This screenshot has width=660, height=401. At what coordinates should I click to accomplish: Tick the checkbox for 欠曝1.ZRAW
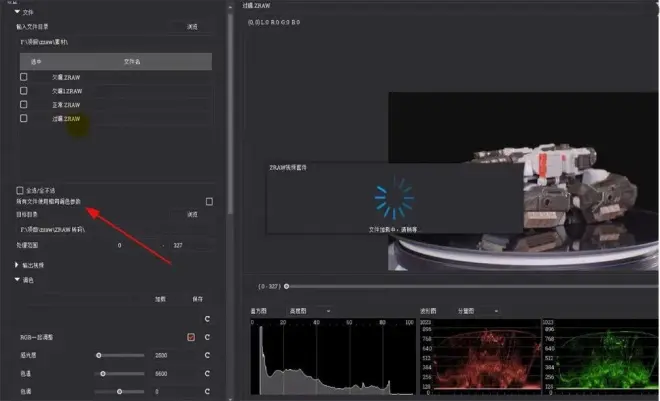tap(24, 90)
